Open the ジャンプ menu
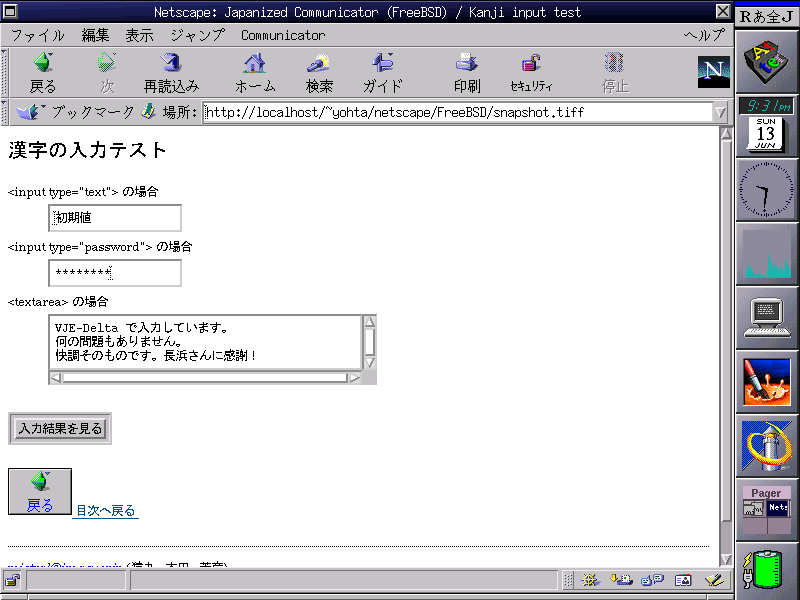The width and height of the screenshot is (800, 600). [197, 35]
